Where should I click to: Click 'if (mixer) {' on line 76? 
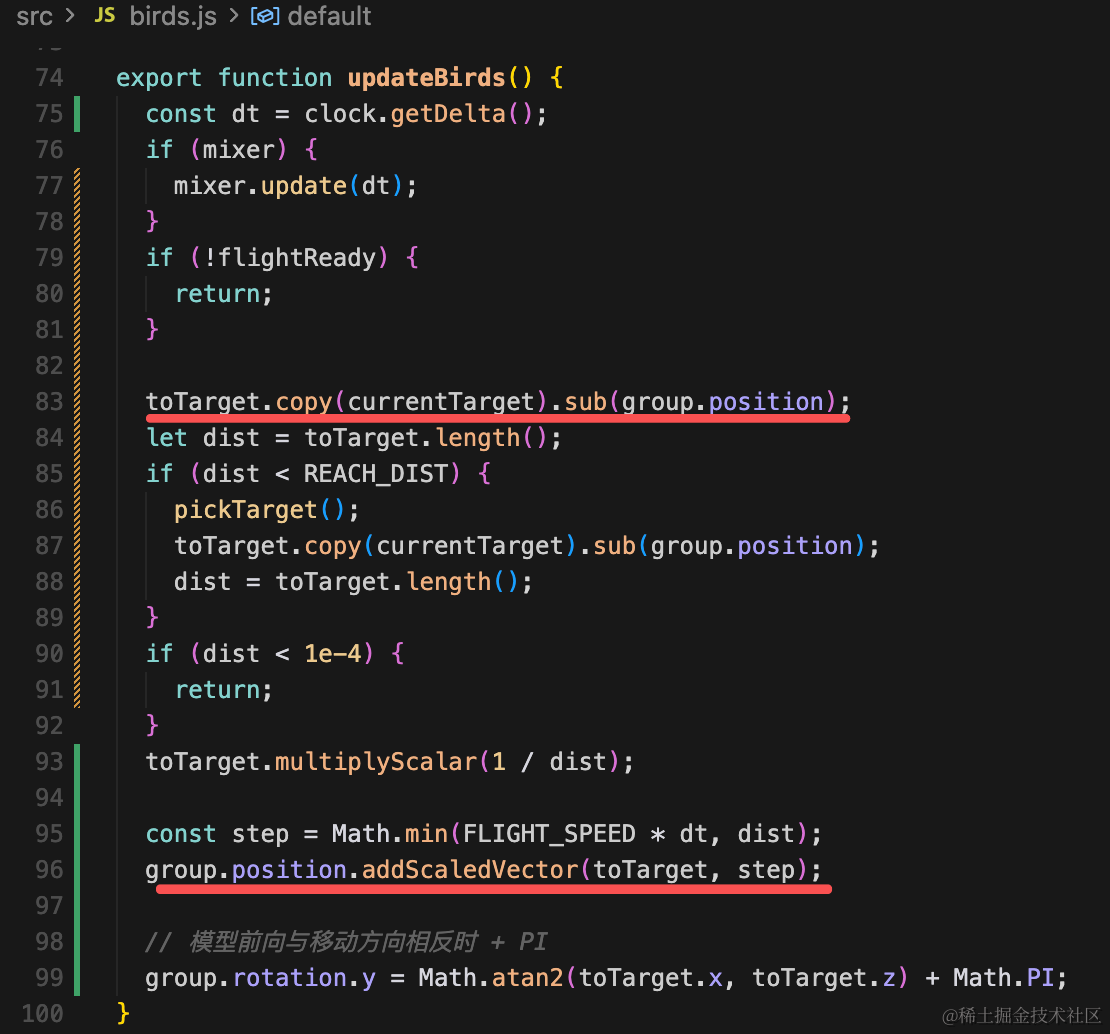(231, 150)
